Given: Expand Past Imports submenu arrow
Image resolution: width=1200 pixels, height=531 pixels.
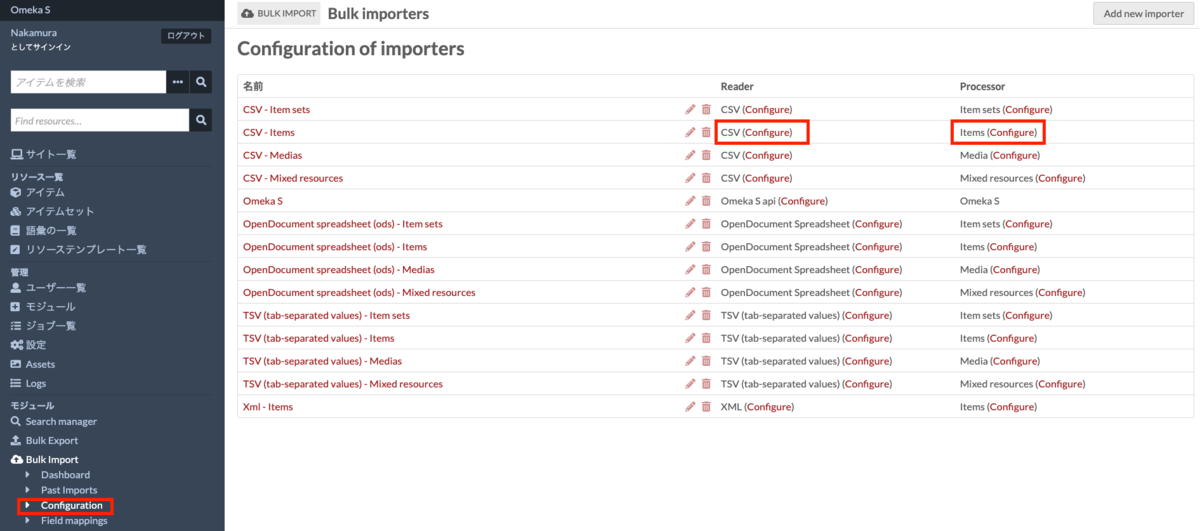Looking at the screenshot, I should click(x=28, y=490).
